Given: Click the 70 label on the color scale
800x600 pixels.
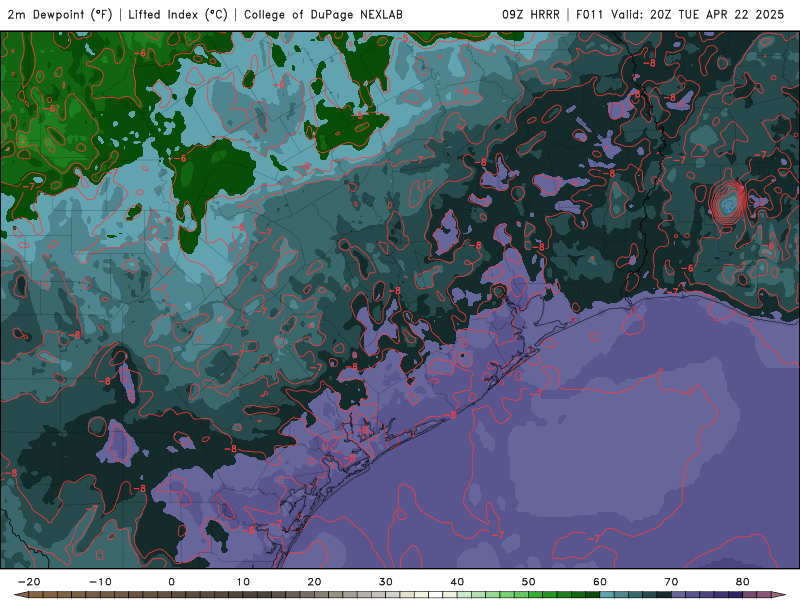Looking at the screenshot, I should point(671,582).
